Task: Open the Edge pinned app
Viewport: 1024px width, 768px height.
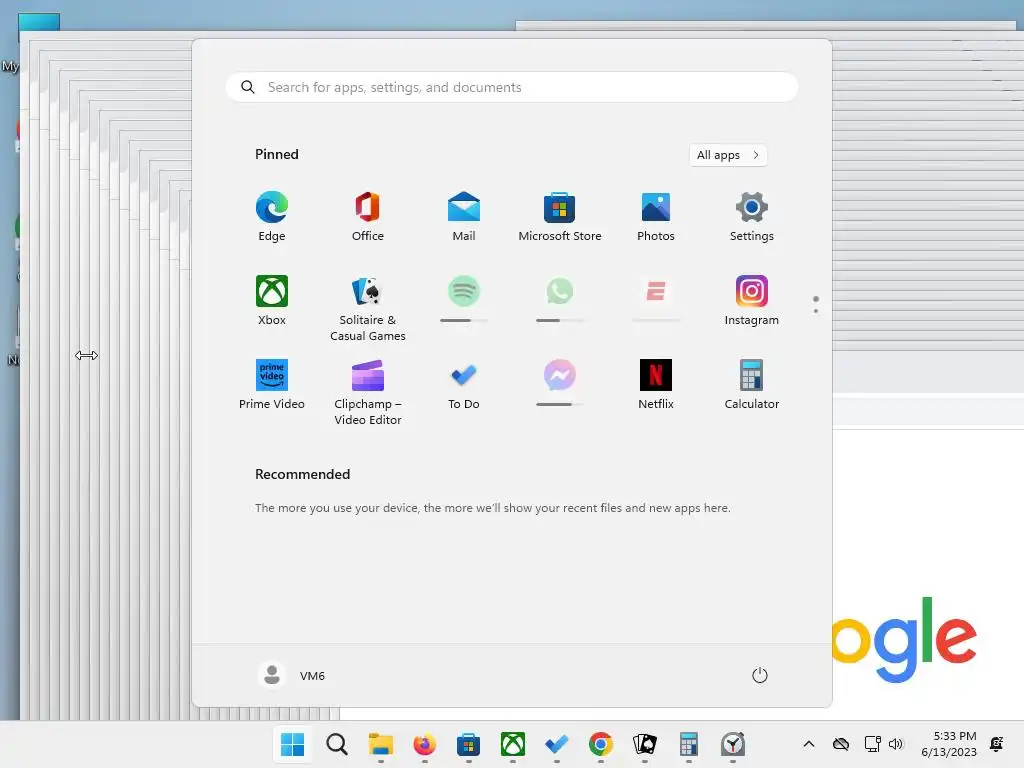Action: coord(272,217)
